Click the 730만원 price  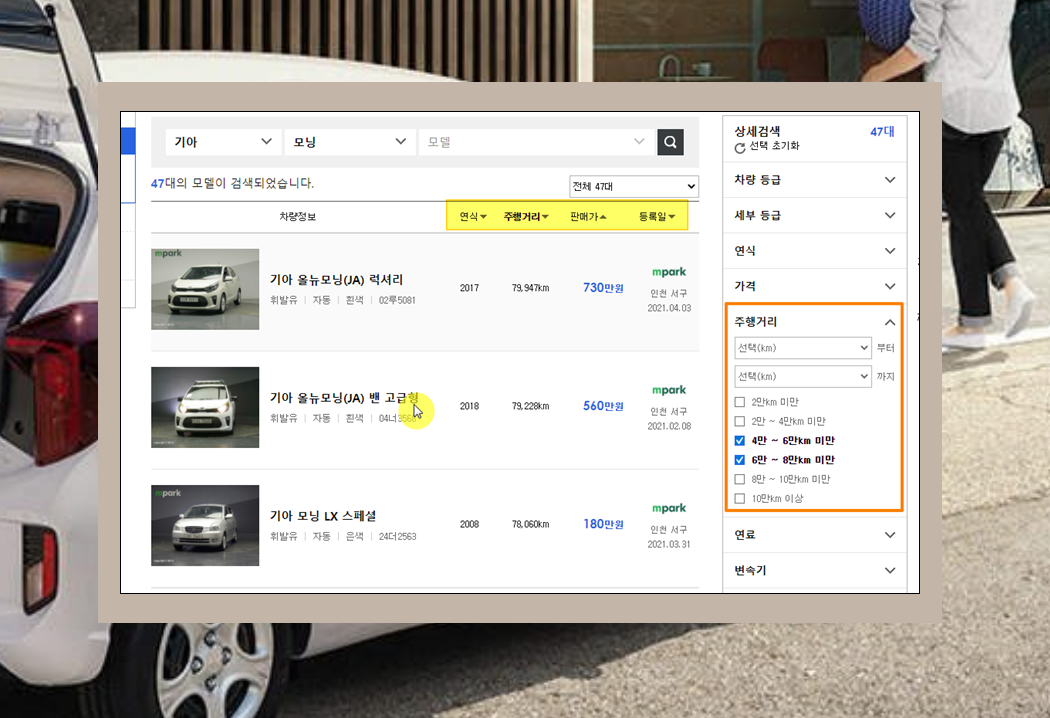(603, 288)
